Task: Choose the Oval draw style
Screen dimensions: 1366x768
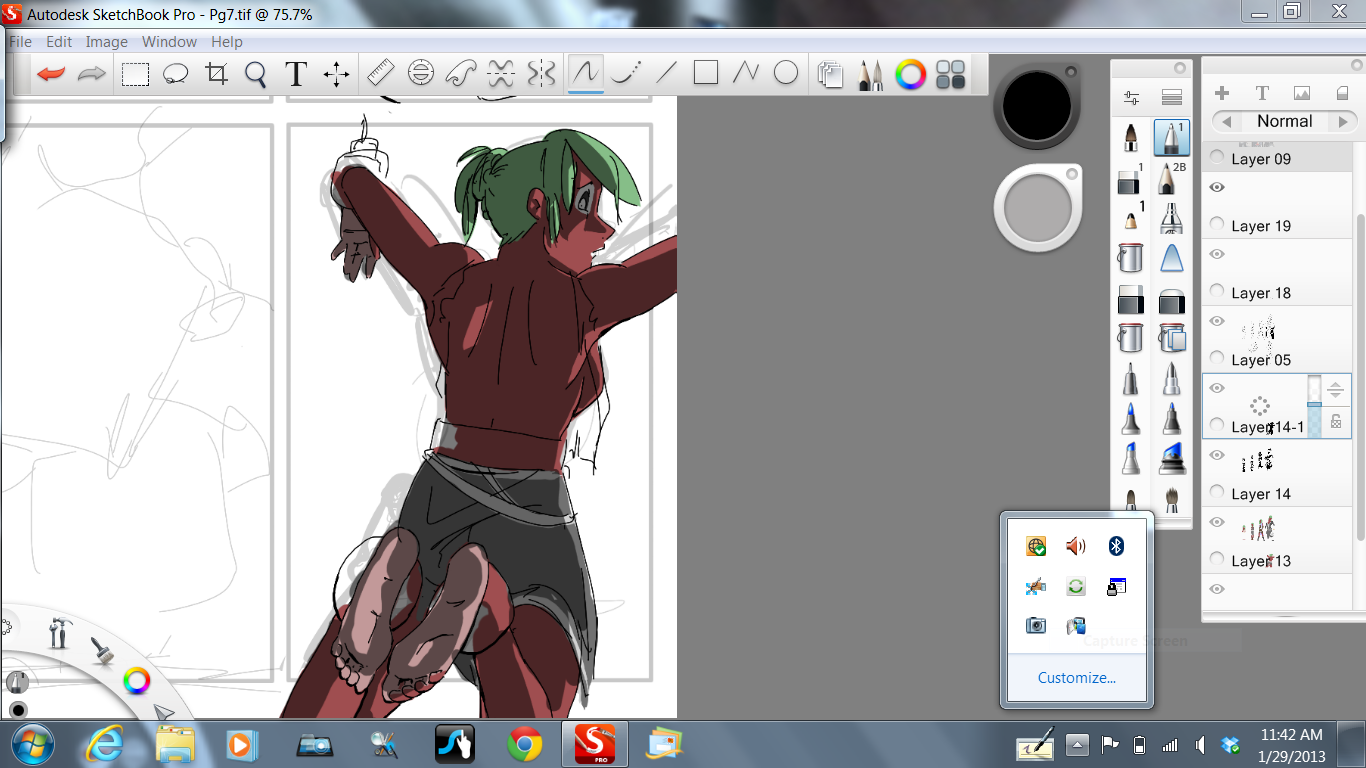Action: pos(787,73)
